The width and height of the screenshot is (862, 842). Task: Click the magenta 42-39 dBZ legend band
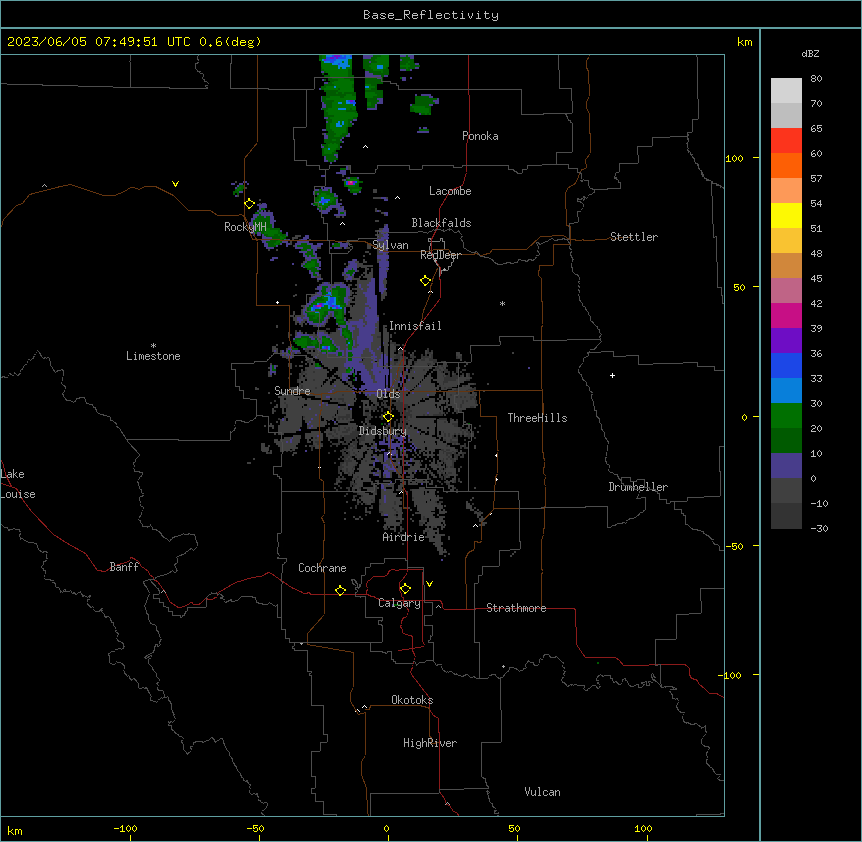pos(786,315)
